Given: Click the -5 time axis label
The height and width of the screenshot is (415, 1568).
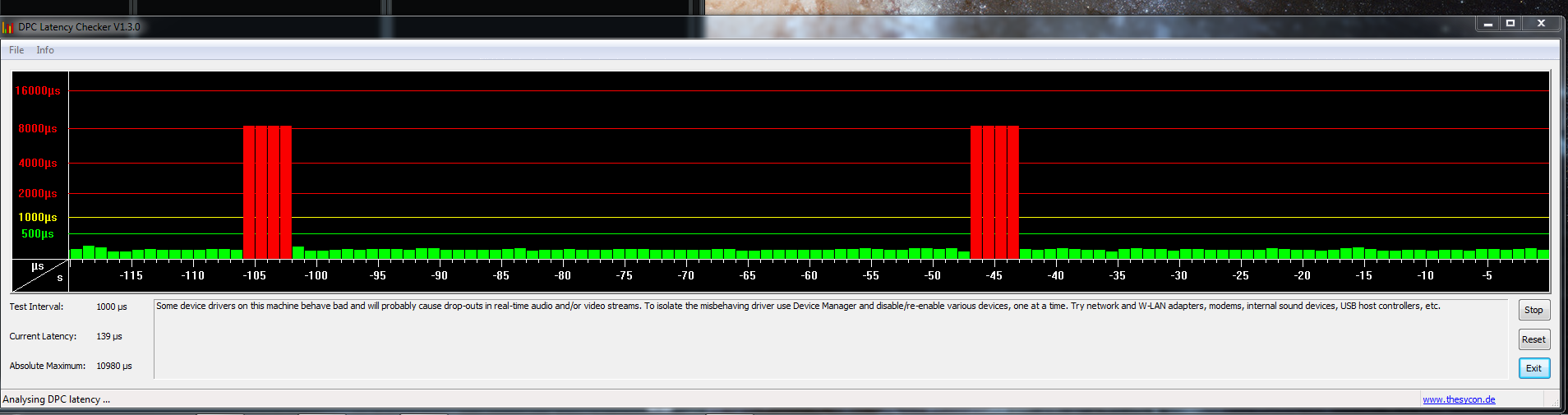Looking at the screenshot, I should [1487, 275].
